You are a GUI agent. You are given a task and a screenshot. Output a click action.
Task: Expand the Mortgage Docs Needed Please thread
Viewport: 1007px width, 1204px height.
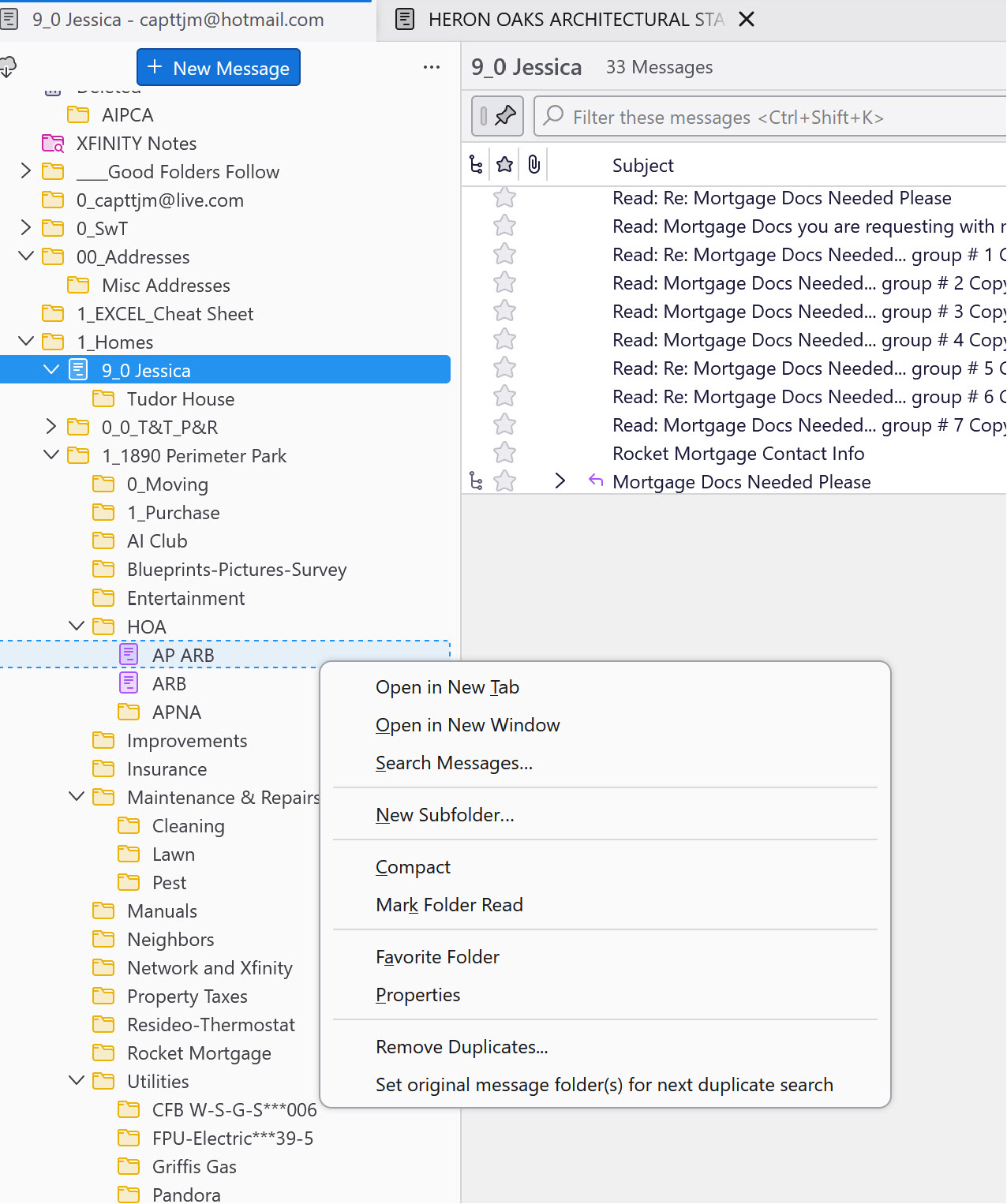(x=560, y=481)
